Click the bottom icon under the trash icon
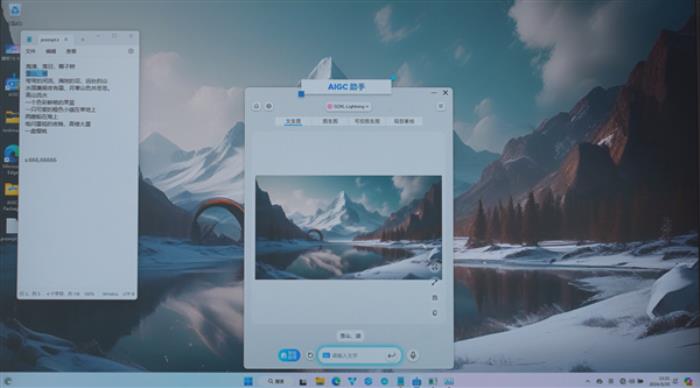This screenshot has height=388, width=700. point(435,313)
